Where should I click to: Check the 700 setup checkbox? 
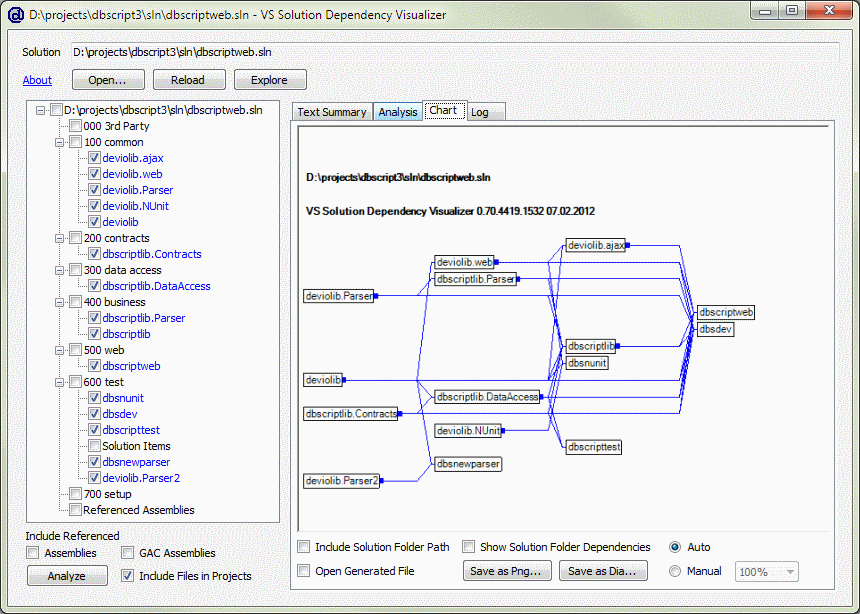(76, 494)
